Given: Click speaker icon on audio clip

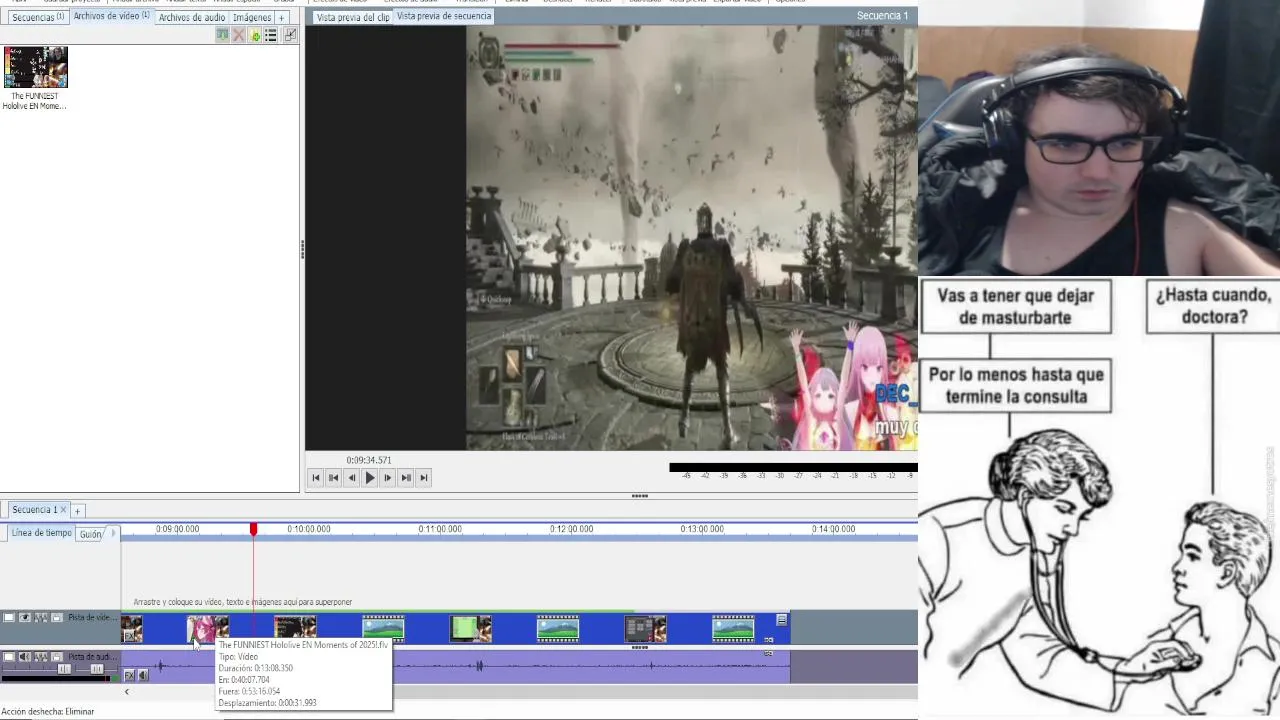Looking at the screenshot, I should coord(143,675).
